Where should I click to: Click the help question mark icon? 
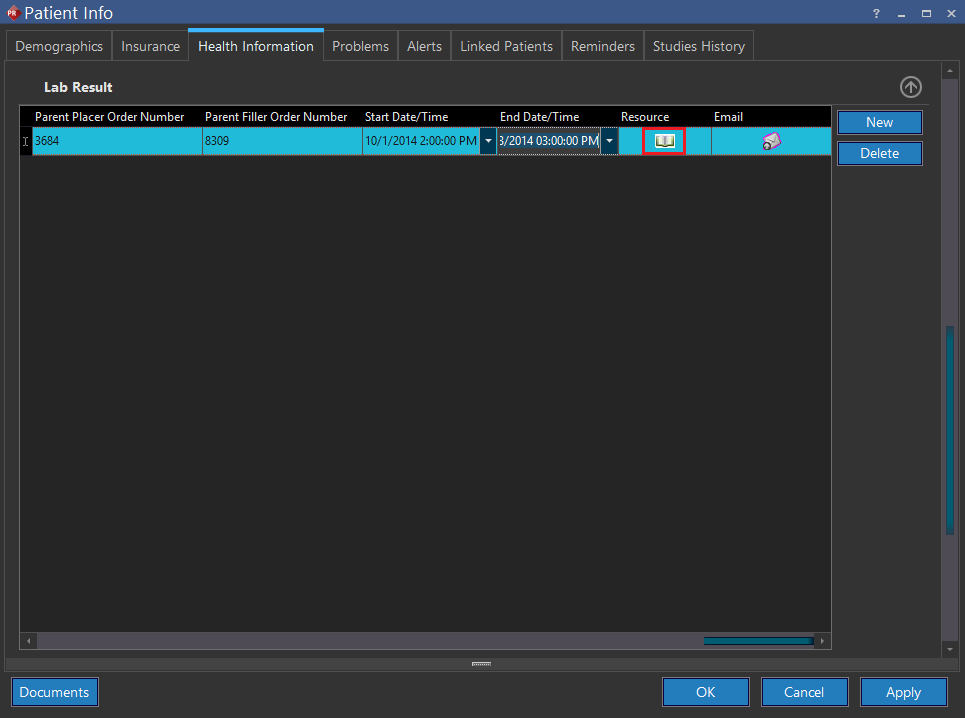tap(876, 13)
